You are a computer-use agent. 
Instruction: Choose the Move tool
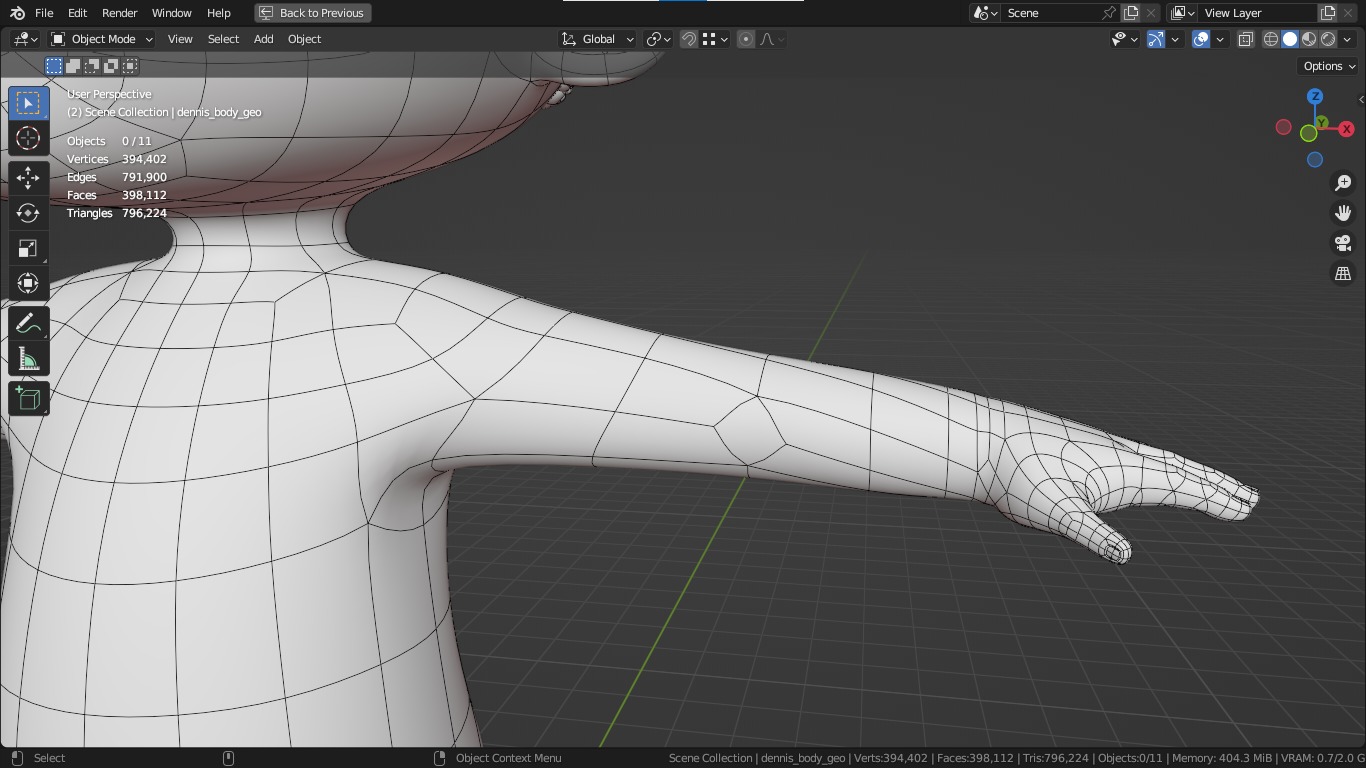[28, 178]
